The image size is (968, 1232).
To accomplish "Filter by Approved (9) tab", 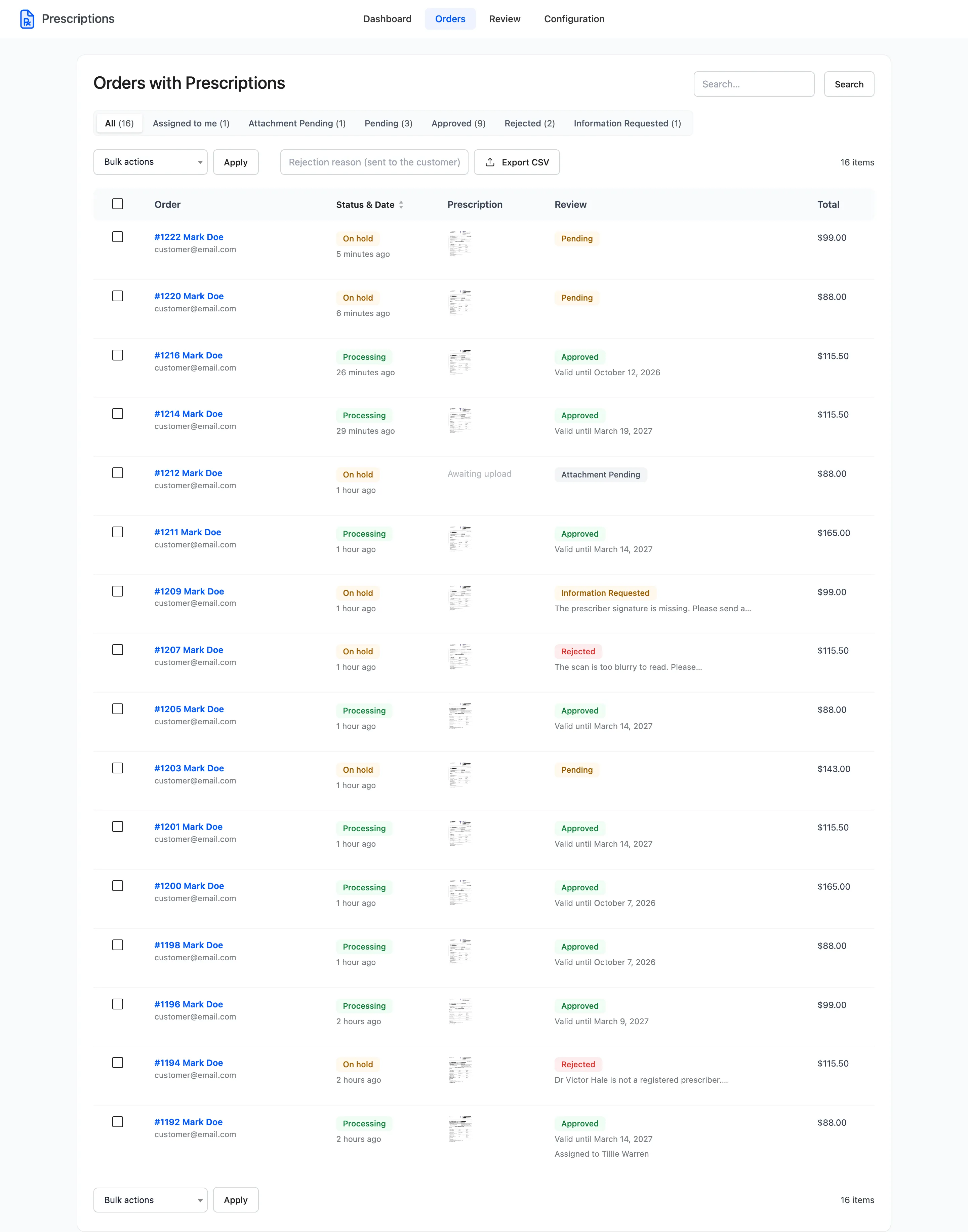I will 458,123.
